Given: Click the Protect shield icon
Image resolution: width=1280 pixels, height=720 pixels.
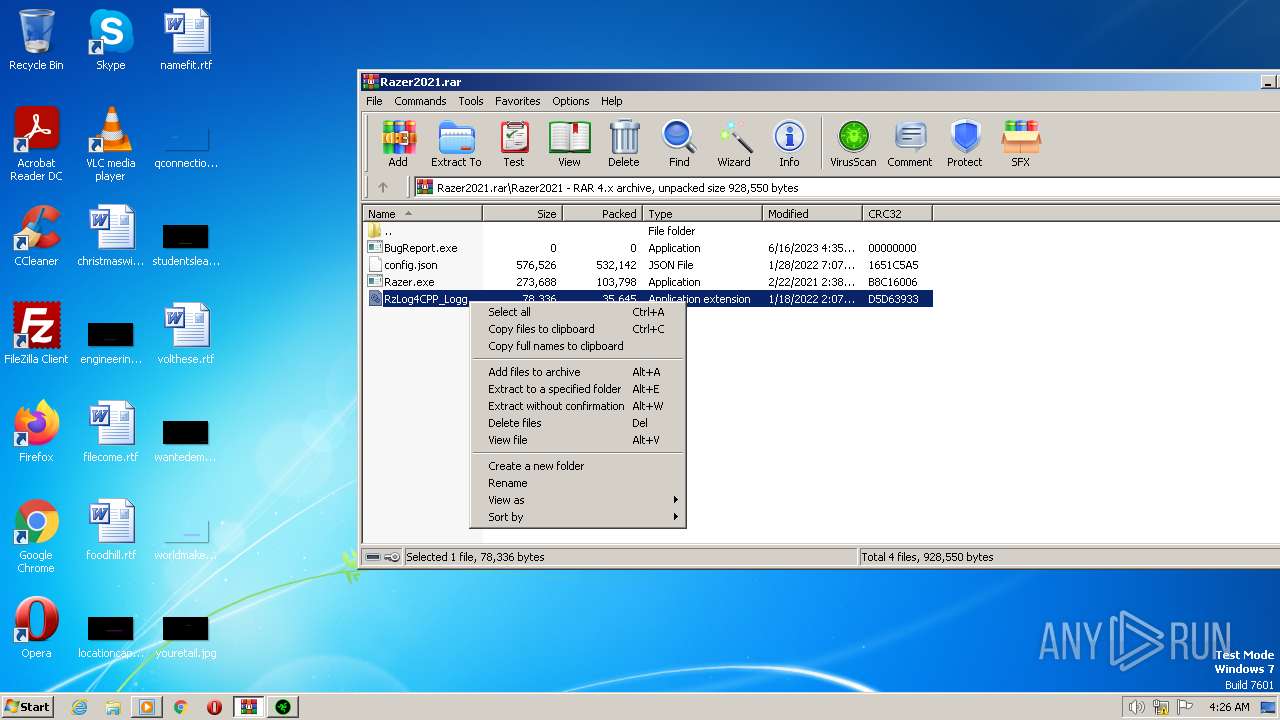Looking at the screenshot, I should [x=965, y=143].
